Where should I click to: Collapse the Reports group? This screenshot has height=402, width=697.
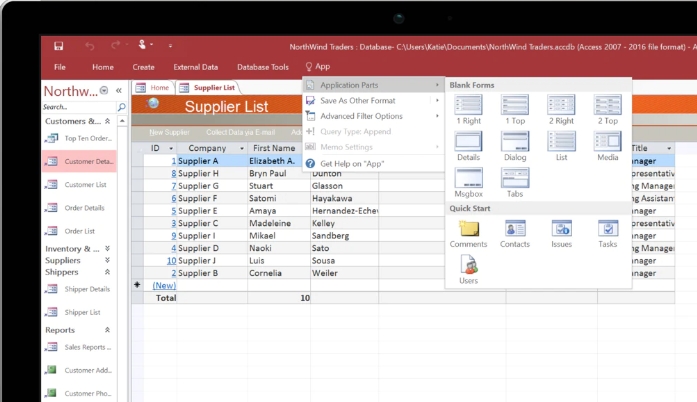click(107, 330)
